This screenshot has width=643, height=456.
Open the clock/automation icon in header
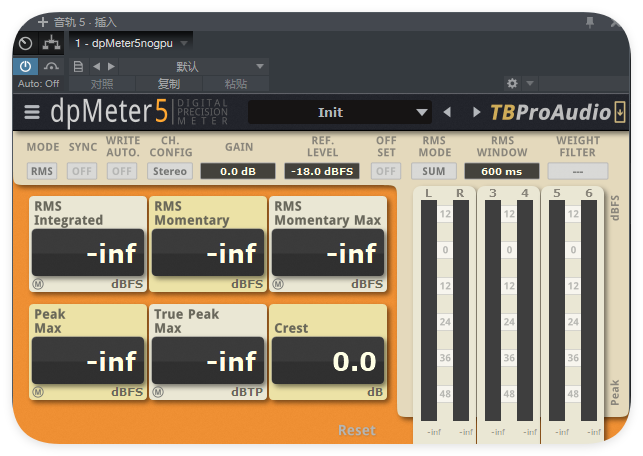pyautogui.click(x=25, y=43)
